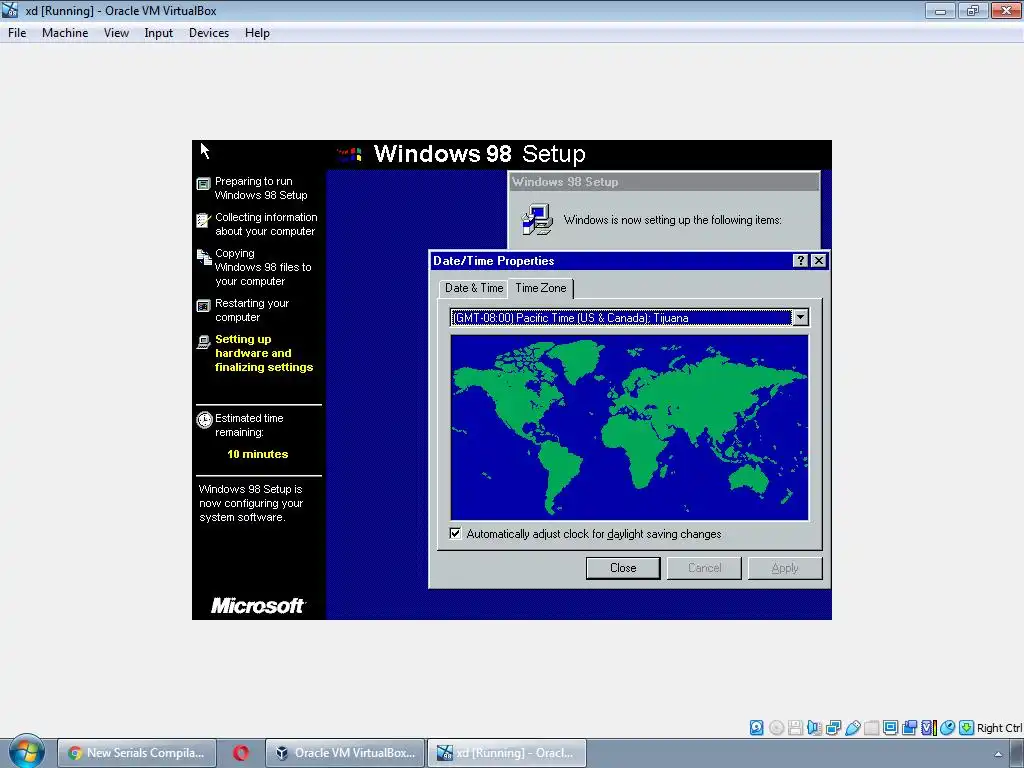Click the optical drive status icon
Screen dimensions: 1024x768
coord(776,728)
